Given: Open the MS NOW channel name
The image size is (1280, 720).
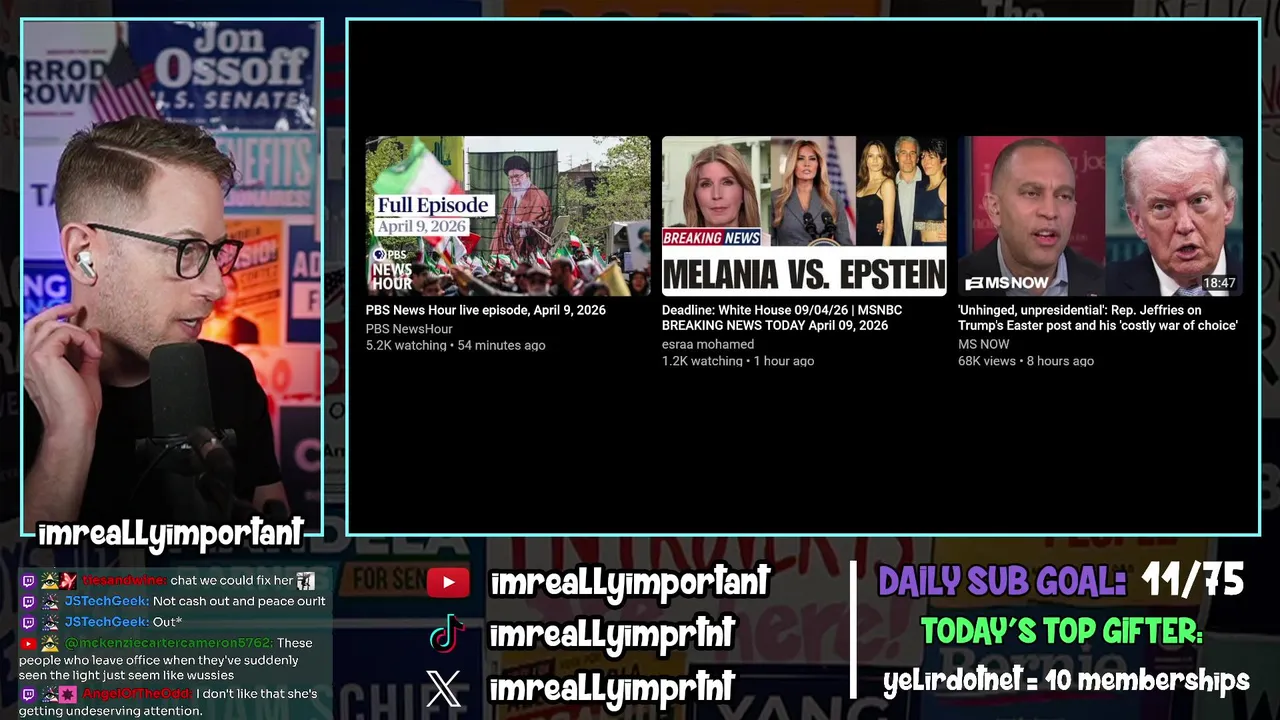Looking at the screenshot, I should (x=984, y=344).
